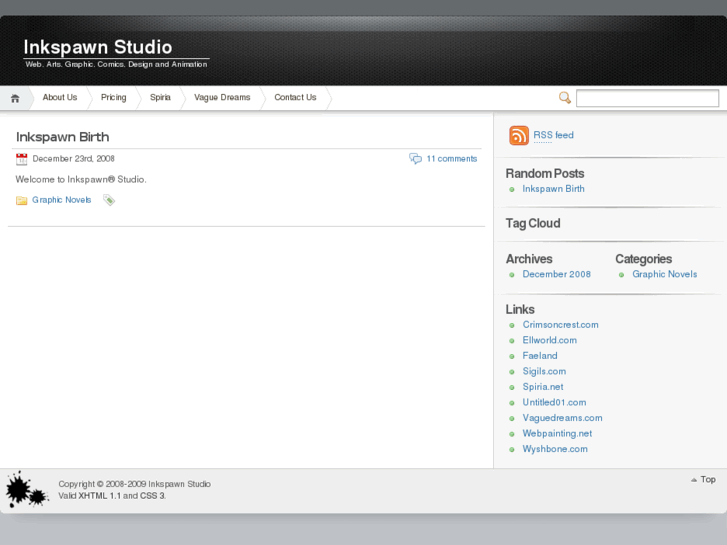Click the Archives heading
The width and height of the screenshot is (727, 545).
(529, 259)
